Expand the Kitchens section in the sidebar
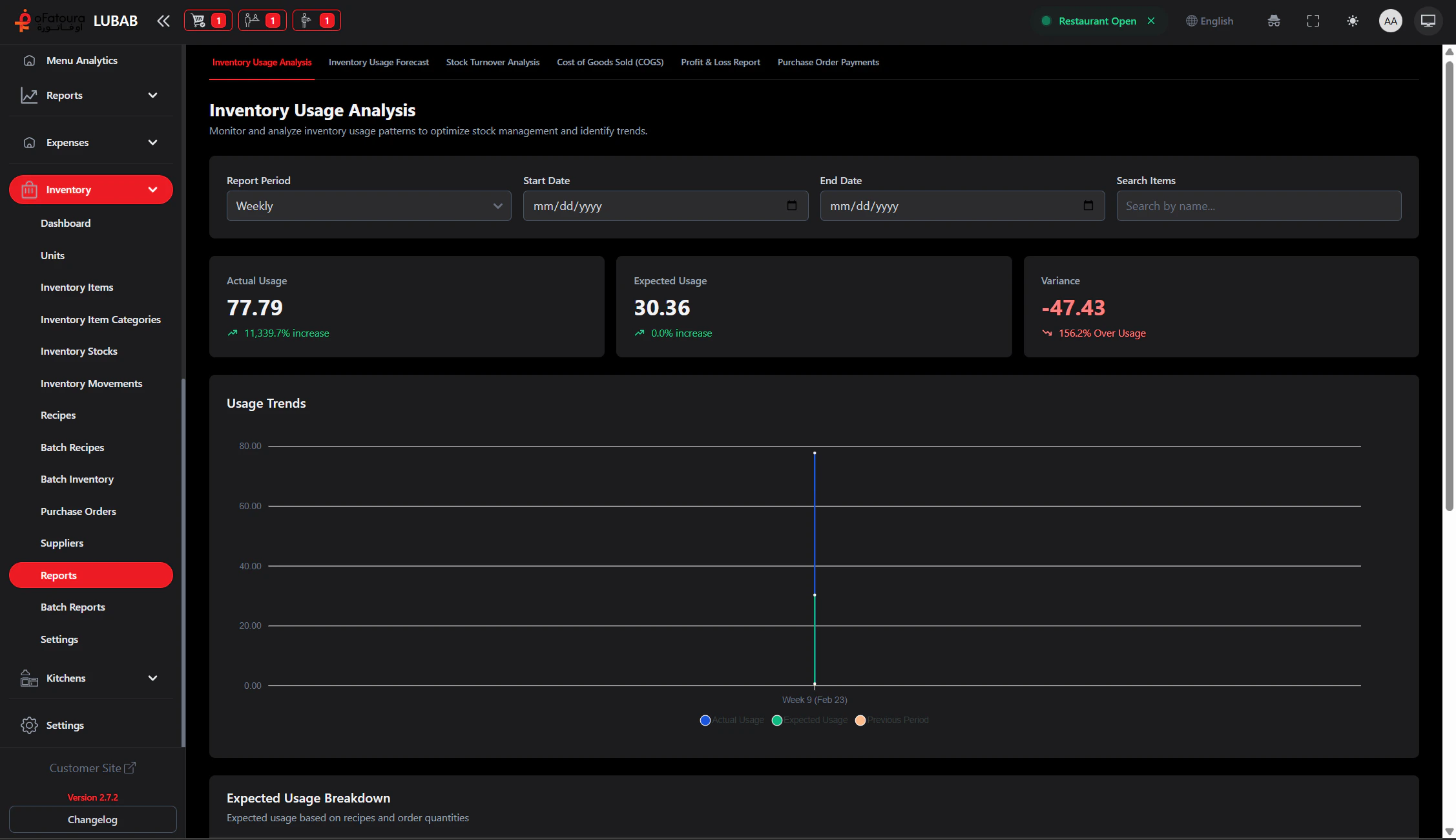The height and width of the screenshot is (840, 1456). tap(90, 678)
